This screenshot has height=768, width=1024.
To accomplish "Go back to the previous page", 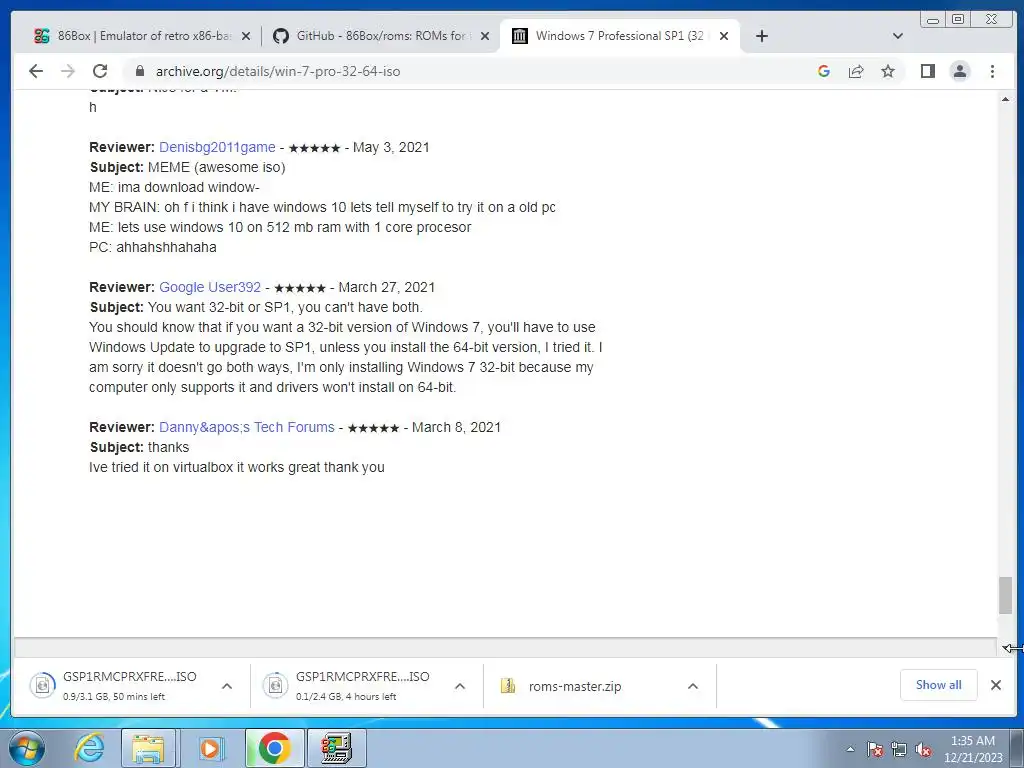I will pos(36,71).
